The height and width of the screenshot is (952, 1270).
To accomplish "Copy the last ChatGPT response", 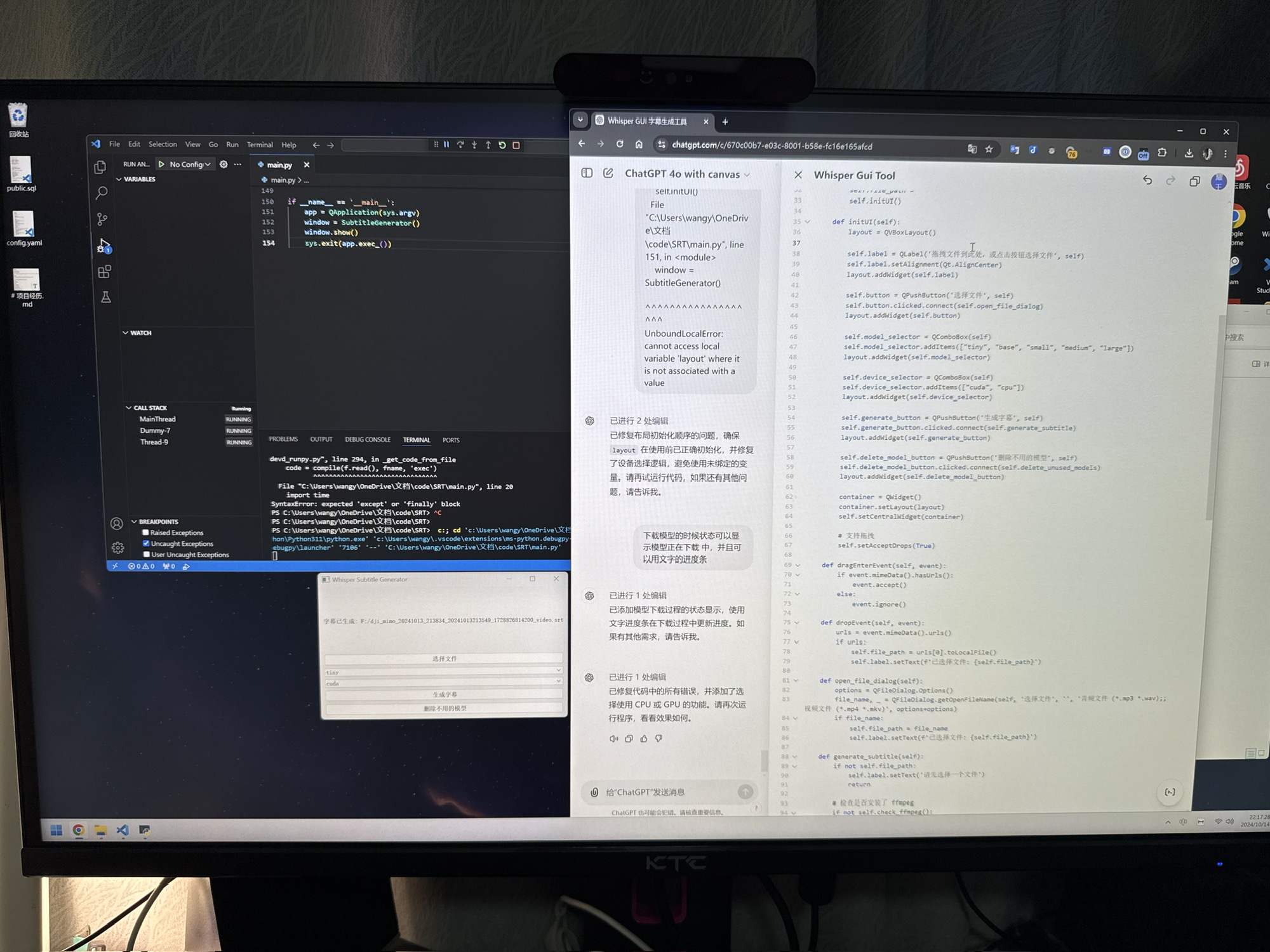I will (x=629, y=739).
